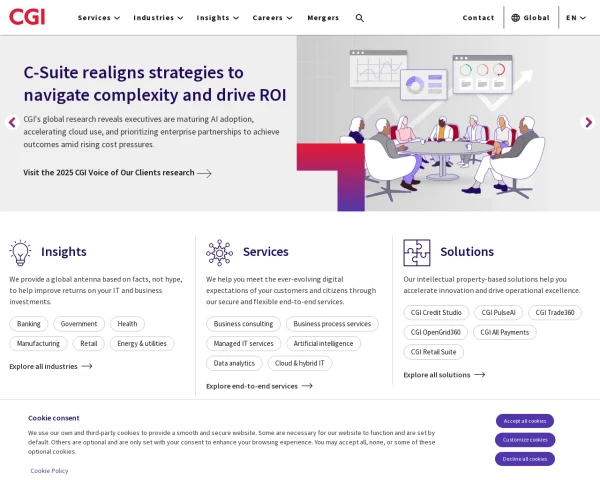Viewport: 600px width, 480px height.
Task: Open the Mergers menu item
Action: coord(323,18)
